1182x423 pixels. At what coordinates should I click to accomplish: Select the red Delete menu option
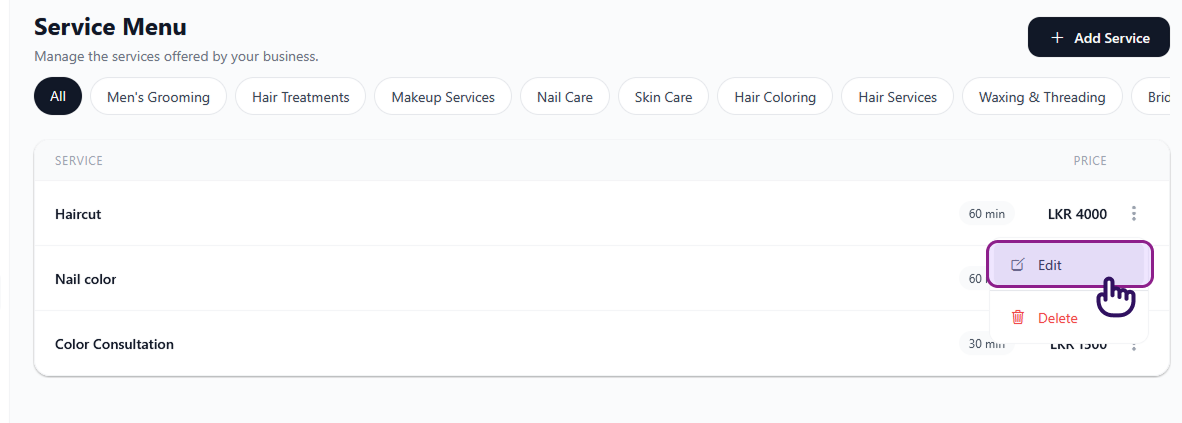(x=1057, y=318)
